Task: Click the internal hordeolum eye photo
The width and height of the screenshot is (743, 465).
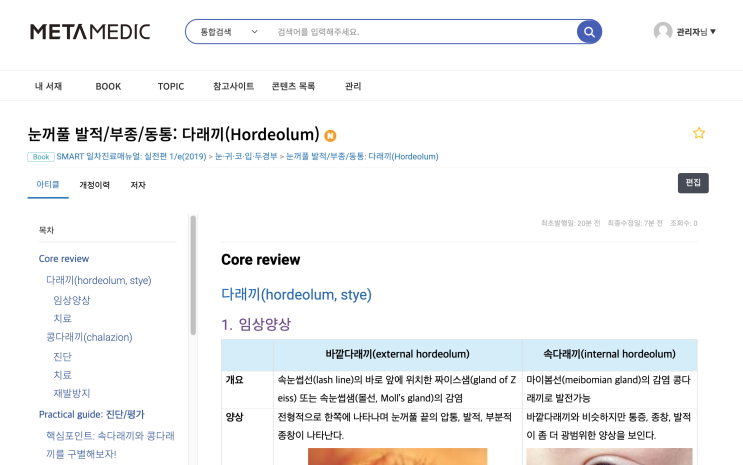Action: [x=609, y=456]
